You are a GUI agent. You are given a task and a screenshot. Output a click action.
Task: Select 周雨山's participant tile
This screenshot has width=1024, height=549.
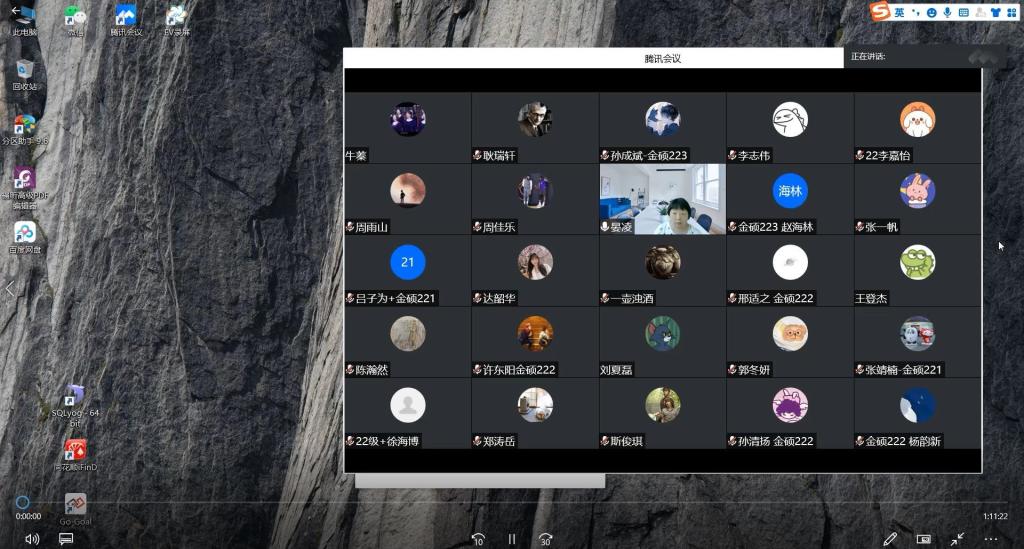coord(408,199)
